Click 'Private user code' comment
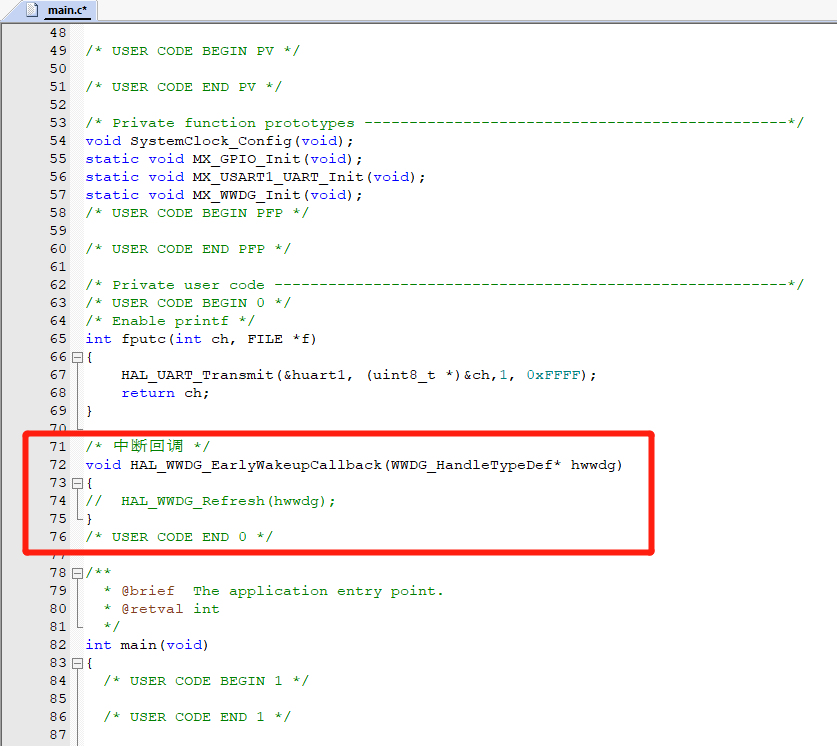Screen dimensions: 837x746 tap(188, 285)
